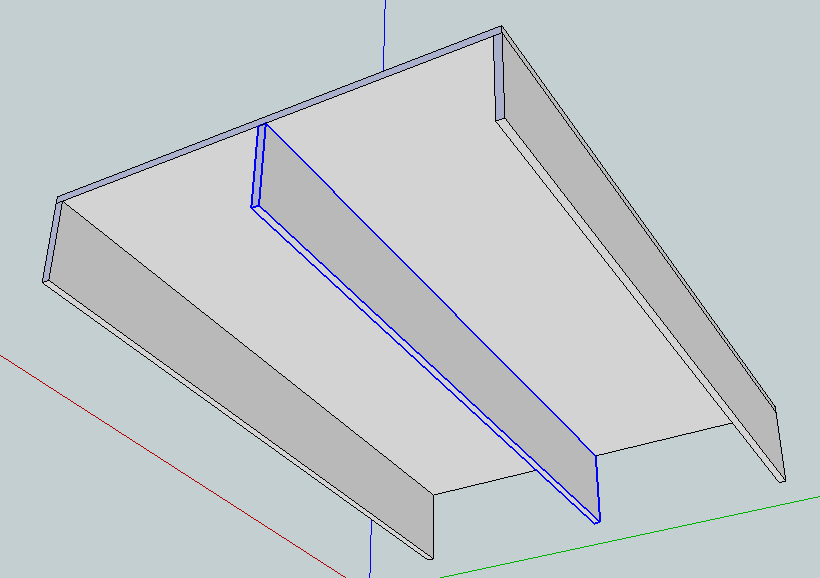Select front edge between middle and right panels
This screenshot has height=578, width=820.
(x=660, y=439)
